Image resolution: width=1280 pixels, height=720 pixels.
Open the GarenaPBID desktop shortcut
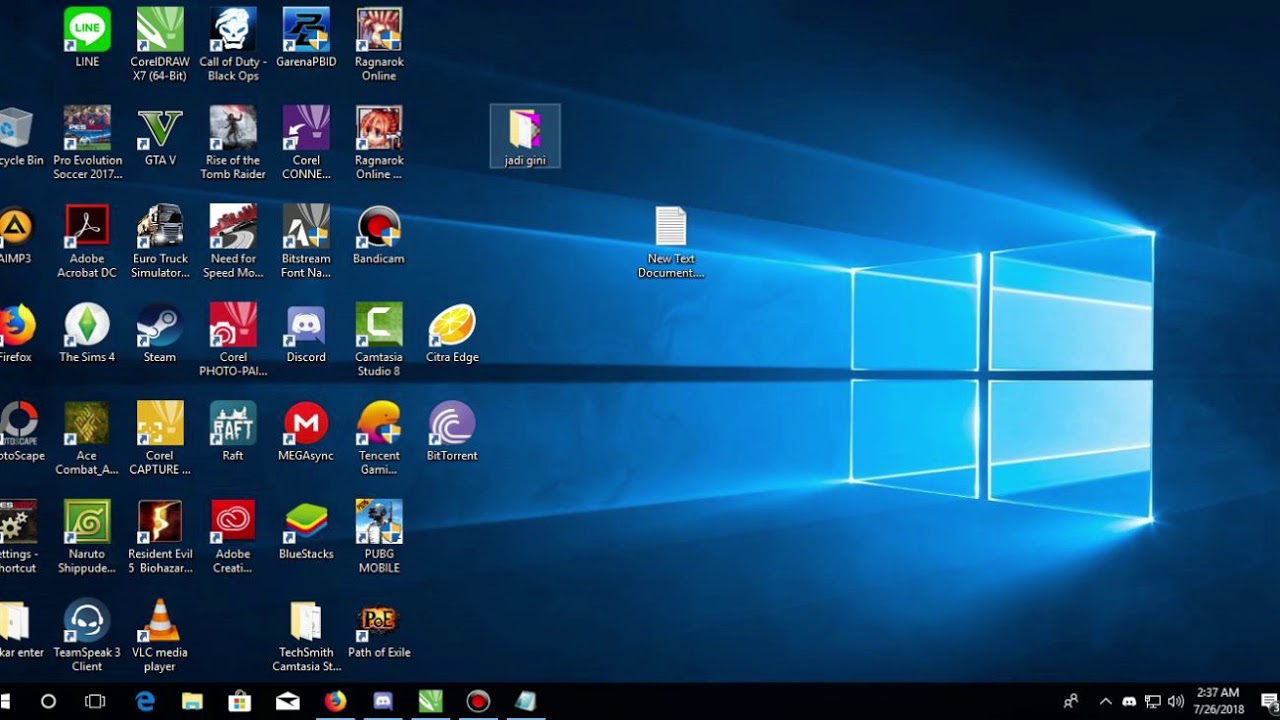tap(306, 38)
